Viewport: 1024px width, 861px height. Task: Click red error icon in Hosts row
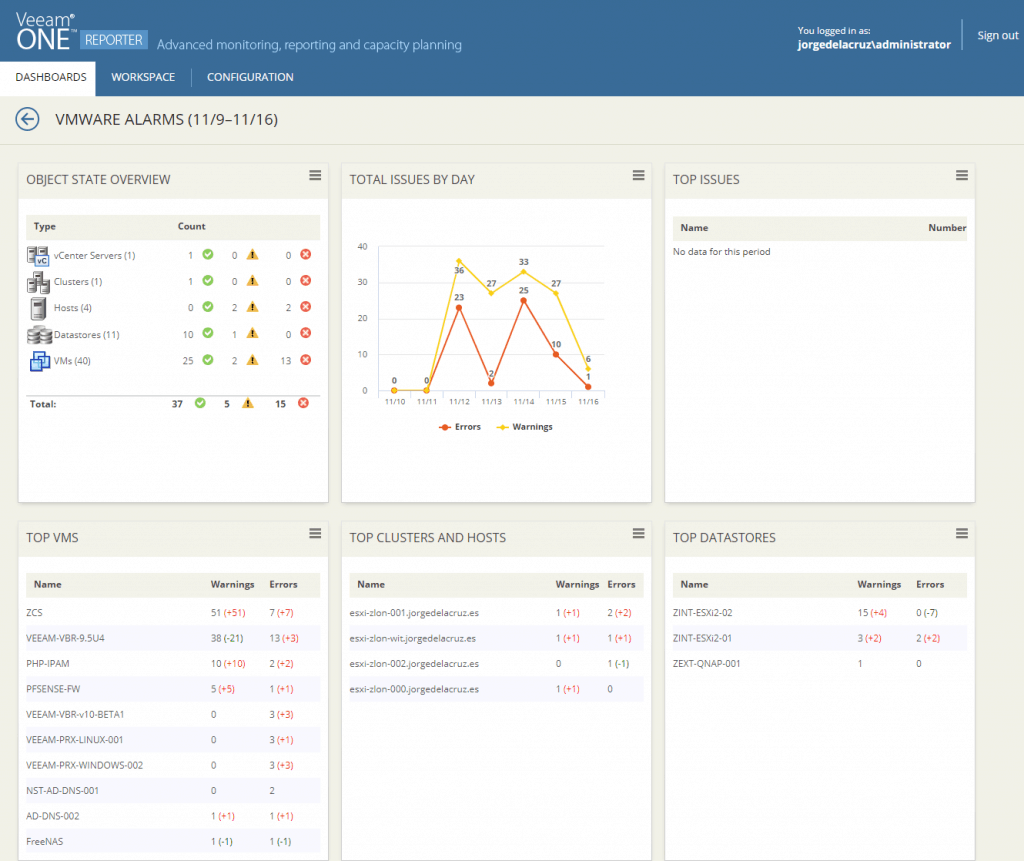point(306,307)
